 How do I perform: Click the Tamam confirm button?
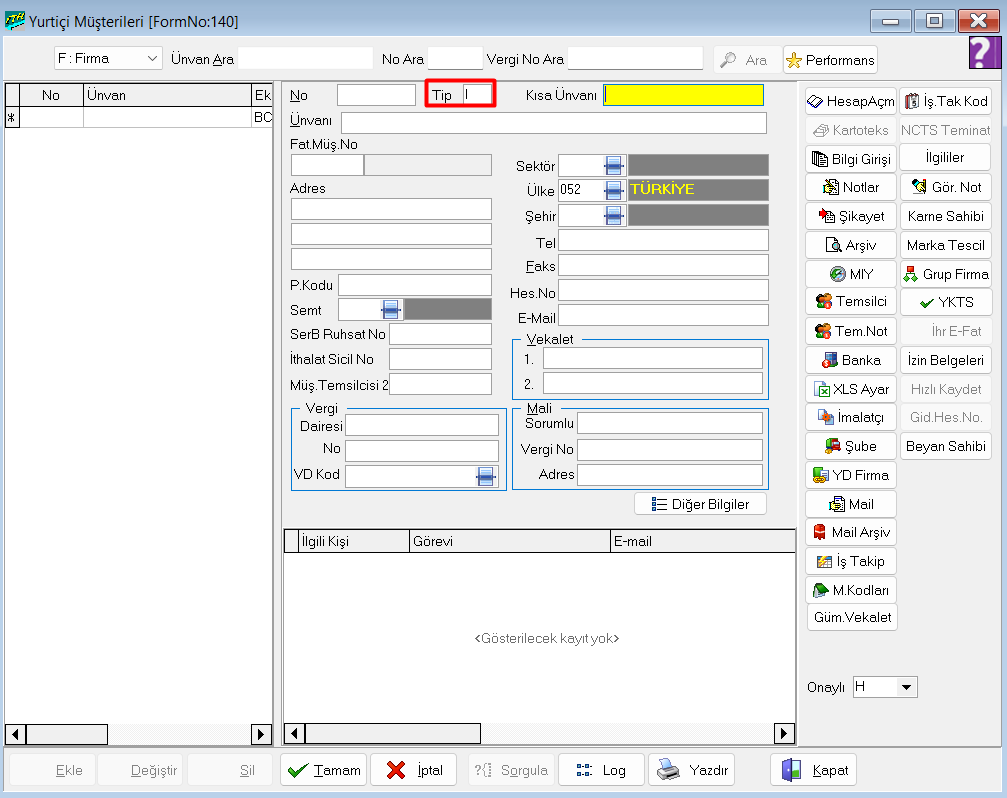point(324,770)
